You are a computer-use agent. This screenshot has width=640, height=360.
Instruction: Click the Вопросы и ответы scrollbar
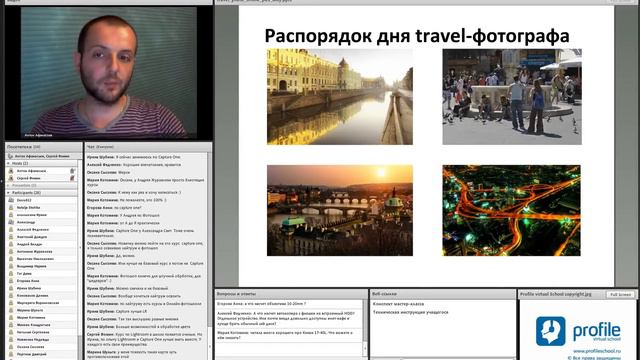(x=365, y=329)
